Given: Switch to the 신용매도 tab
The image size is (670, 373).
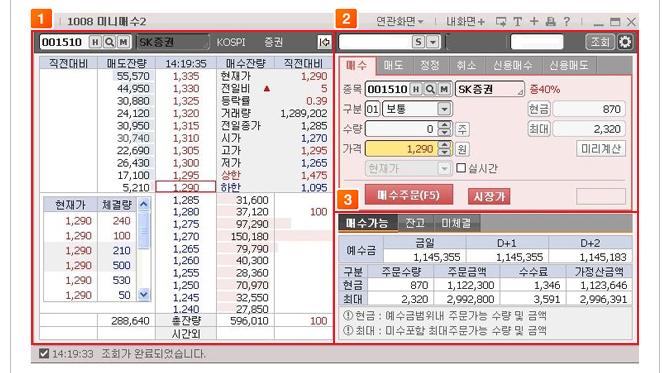Looking at the screenshot, I should pos(569,65).
